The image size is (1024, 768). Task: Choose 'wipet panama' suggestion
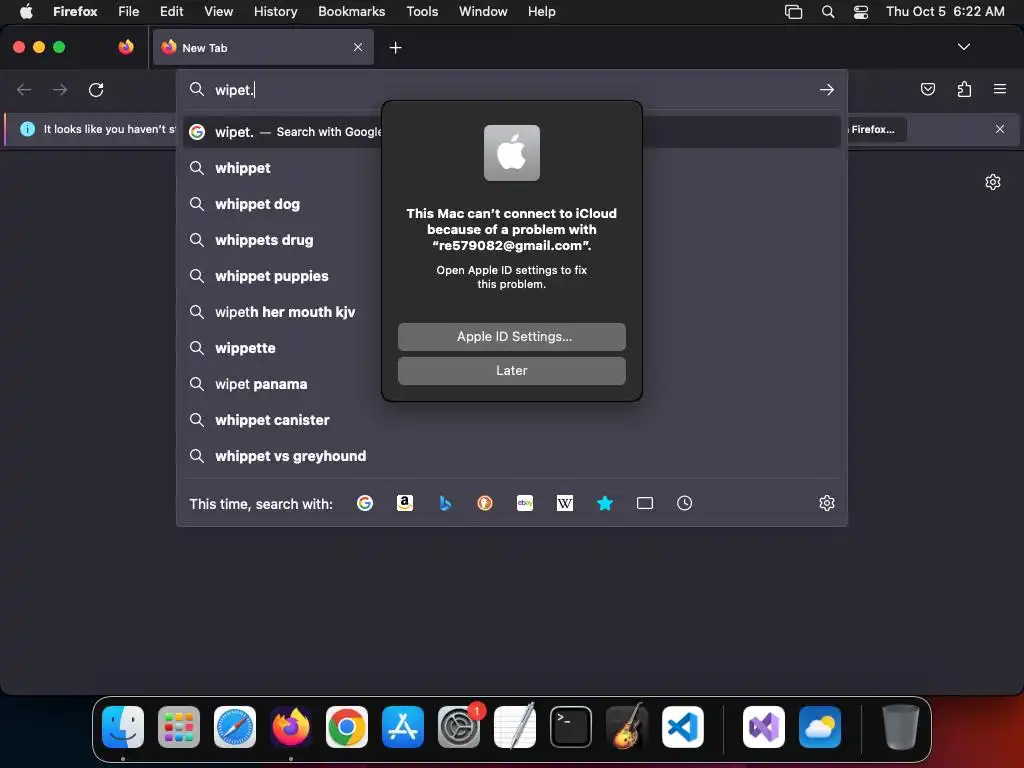coord(511,384)
